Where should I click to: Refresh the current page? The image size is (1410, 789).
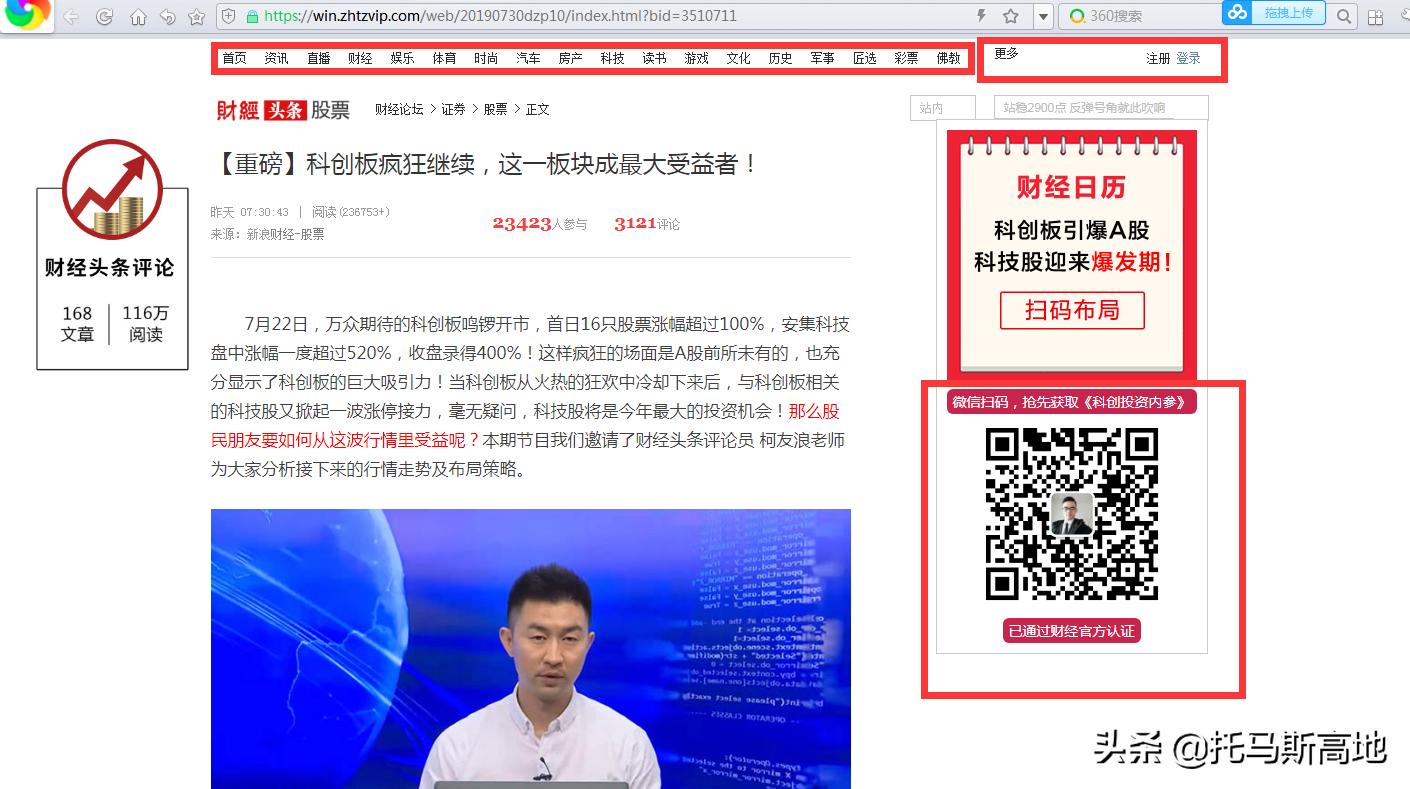click(x=104, y=16)
